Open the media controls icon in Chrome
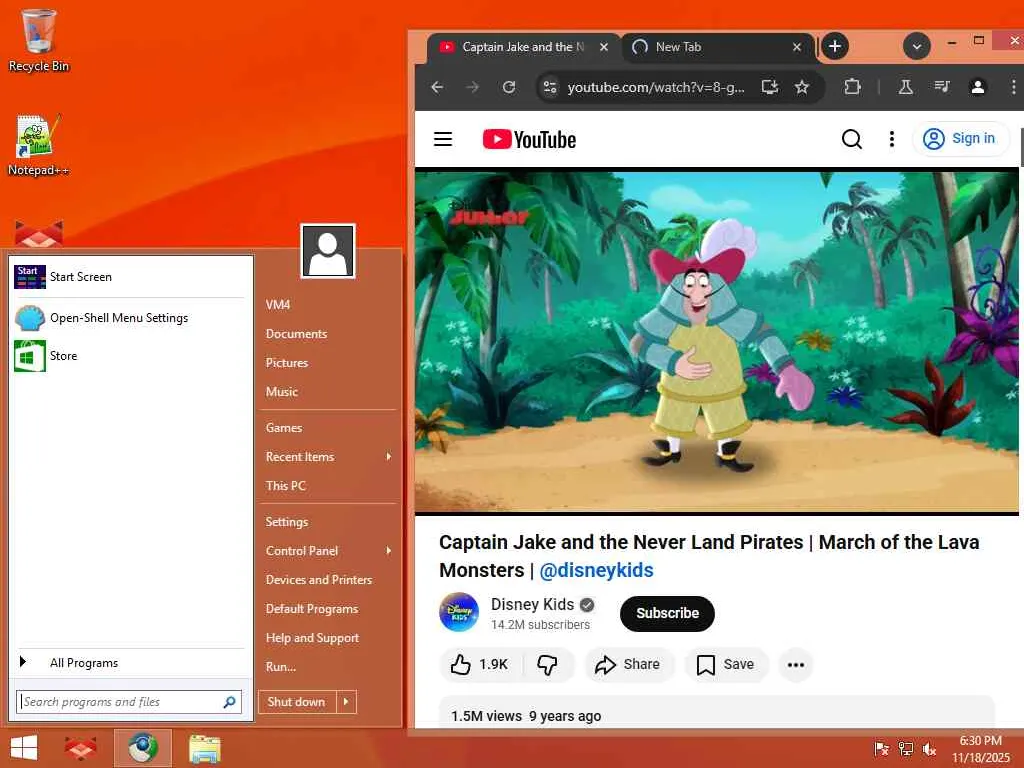The height and width of the screenshot is (768, 1024). coord(942,87)
